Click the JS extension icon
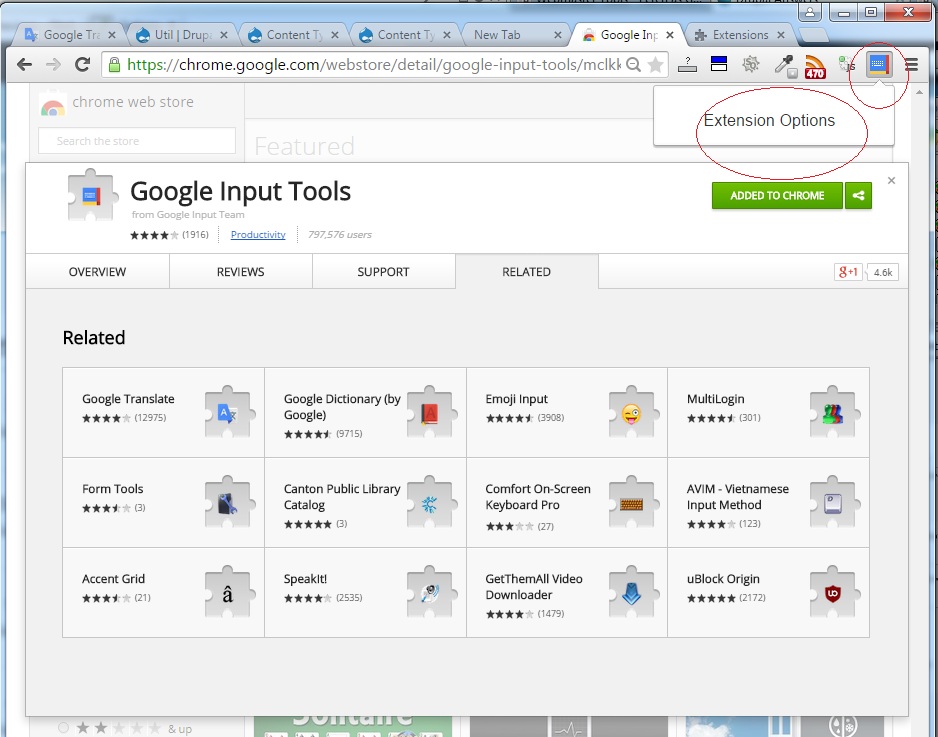The height and width of the screenshot is (737, 938). coord(847,65)
